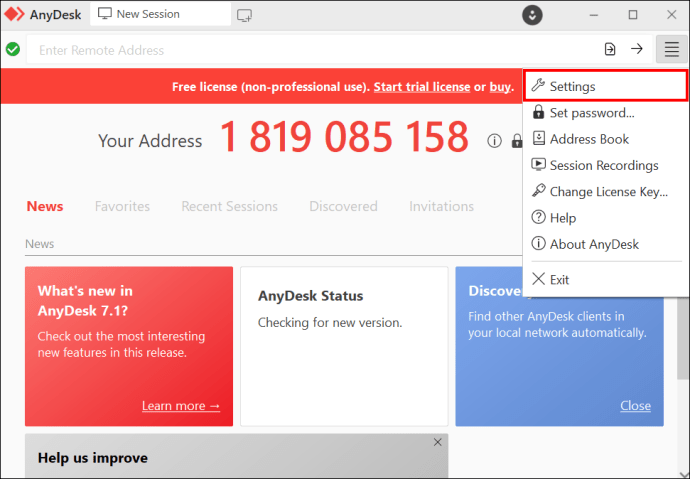Switch to the Favorites tab
This screenshot has height=479, width=690.
click(x=122, y=206)
